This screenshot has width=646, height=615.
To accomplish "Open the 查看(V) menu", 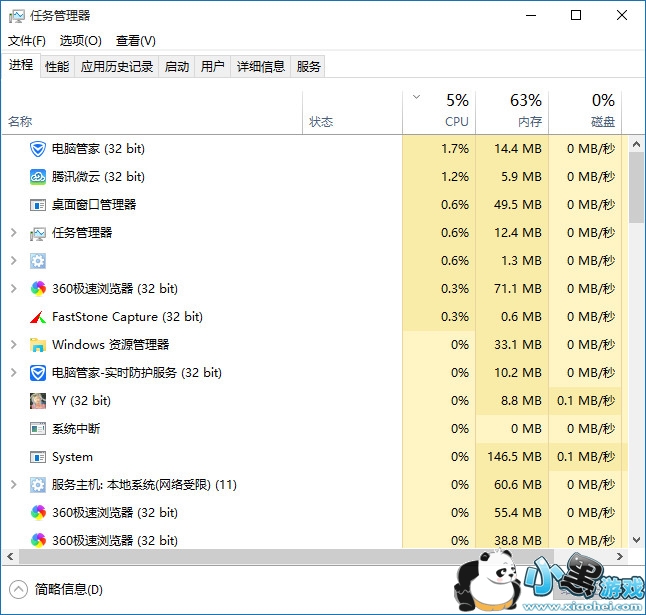I will (x=136, y=41).
